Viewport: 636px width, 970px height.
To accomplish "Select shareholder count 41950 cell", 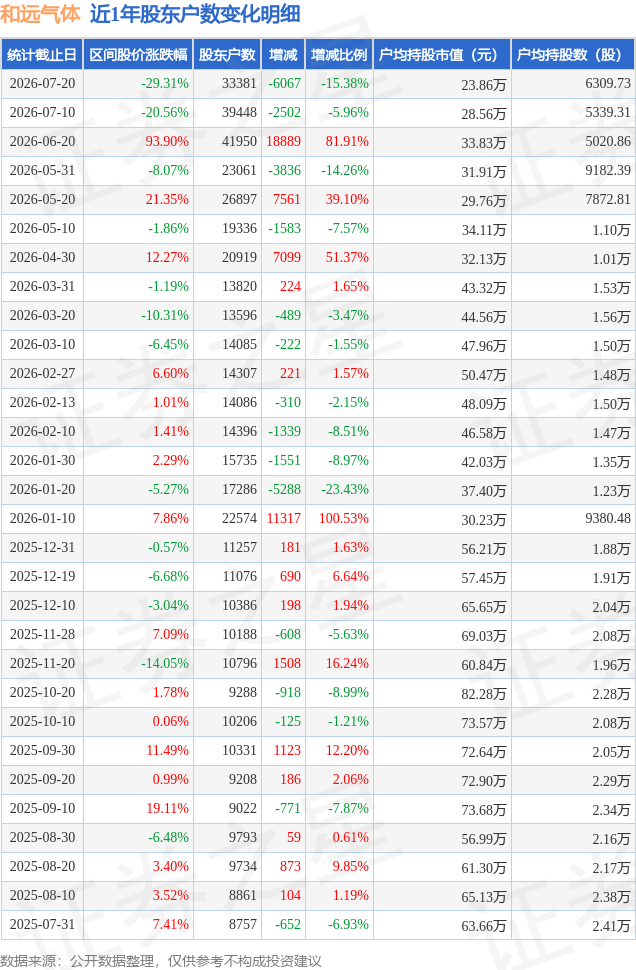I will [x=239, y=142].
